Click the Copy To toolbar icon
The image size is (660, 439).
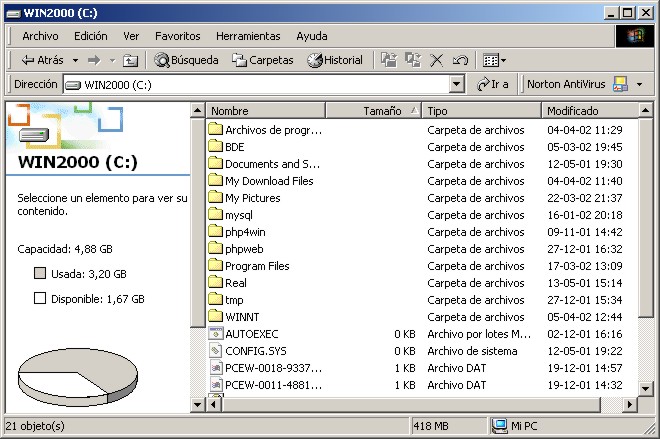coord(413,60)
